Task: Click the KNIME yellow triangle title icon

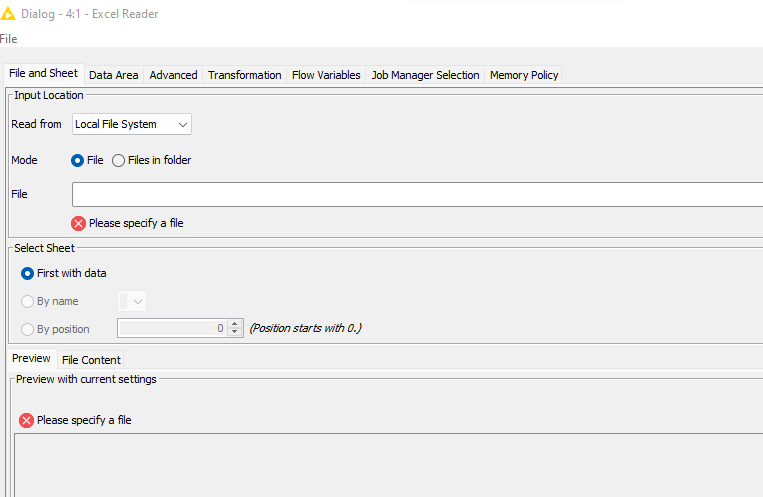Action: pos(7,13)
